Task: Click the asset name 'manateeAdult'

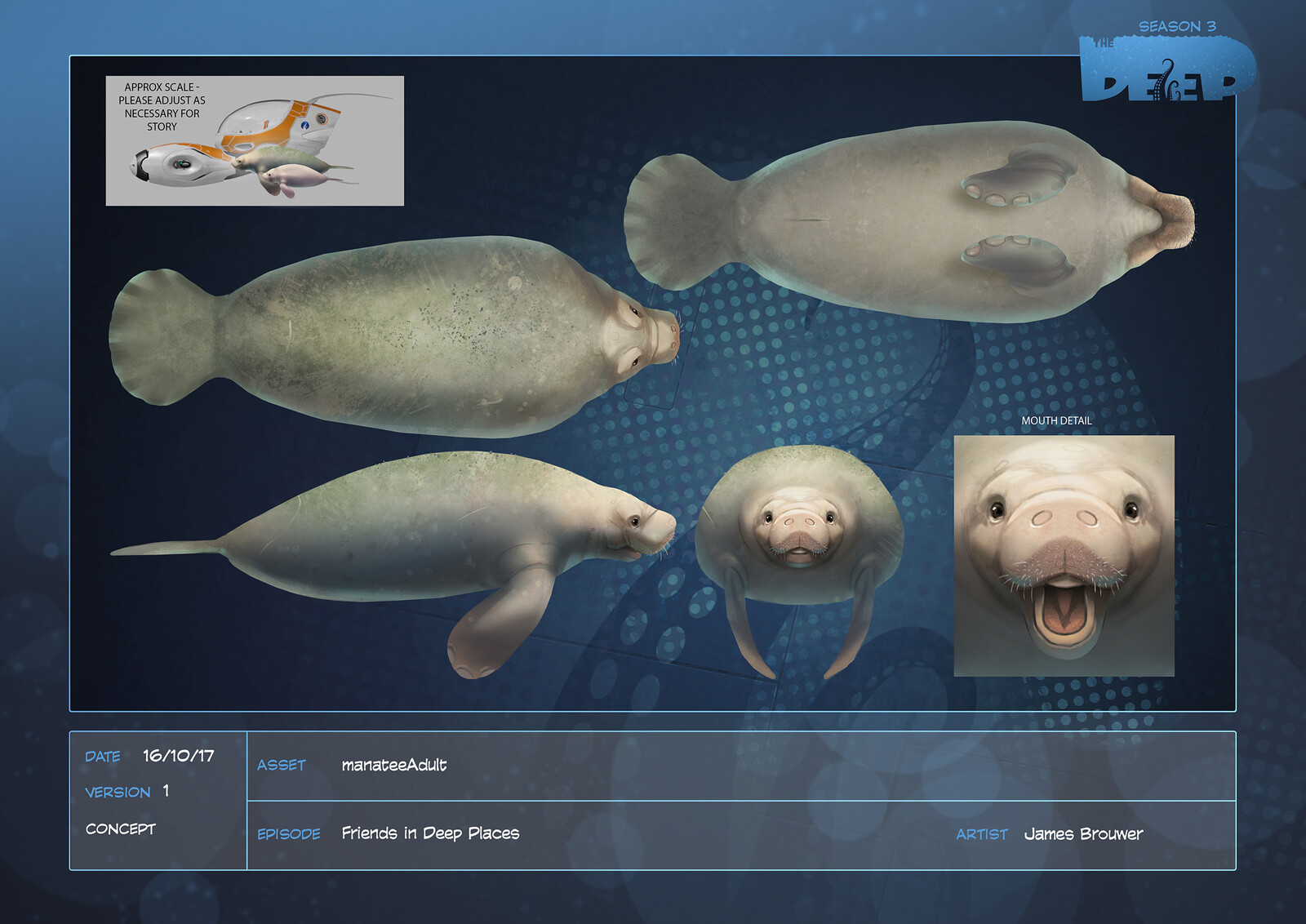Action: [394, 765]
